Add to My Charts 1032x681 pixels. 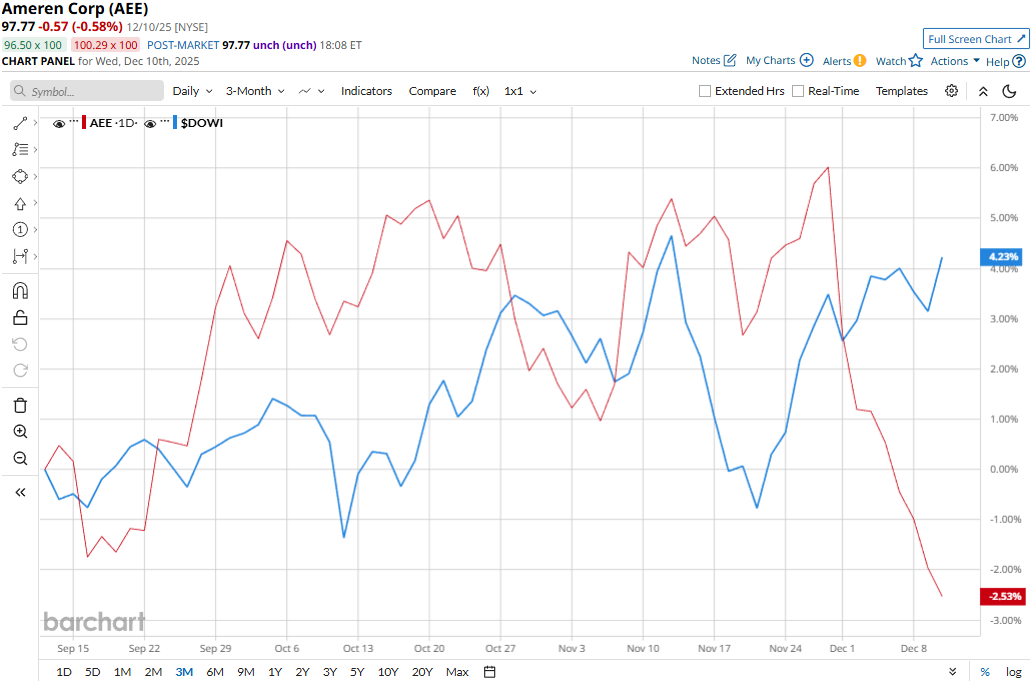(x=779, y=61)
